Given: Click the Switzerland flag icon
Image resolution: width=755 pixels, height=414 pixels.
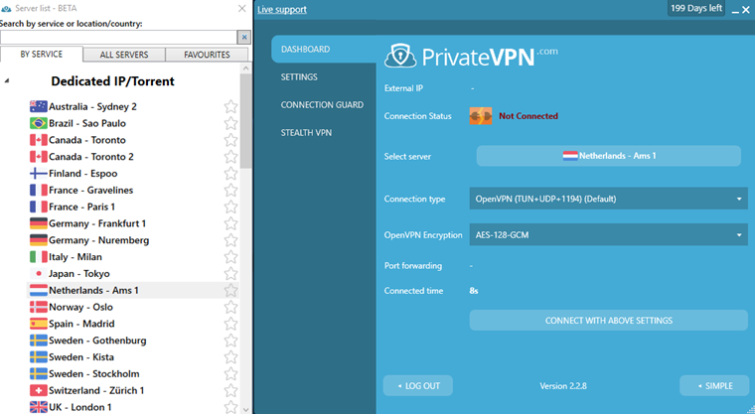Looking at the screenshot, I should coord(39,390).
